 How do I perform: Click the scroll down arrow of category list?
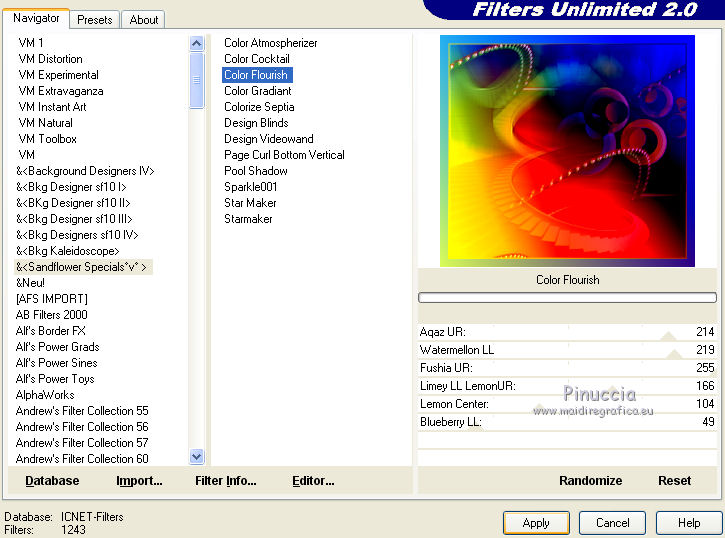[197, 457]
